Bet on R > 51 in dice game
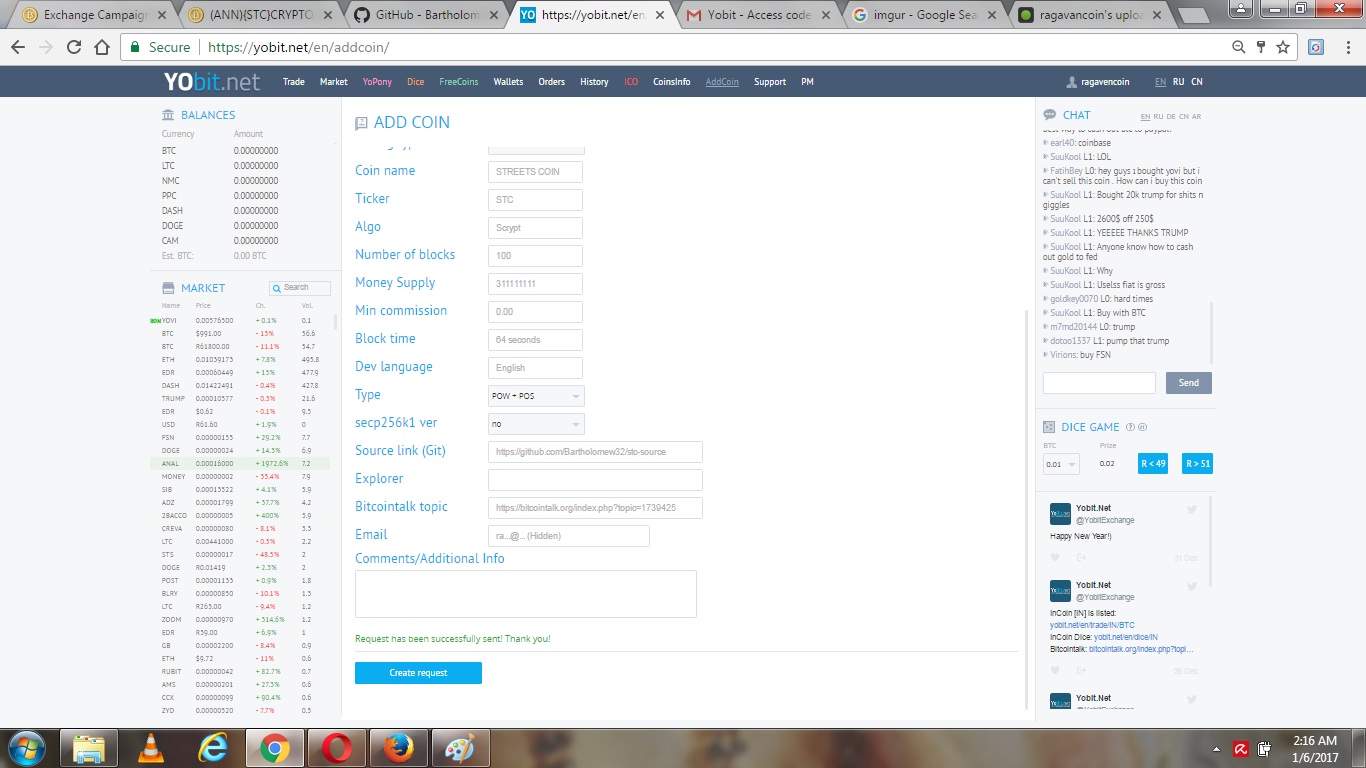Viewport: 1366px width, 768px height. (1197, 464)
